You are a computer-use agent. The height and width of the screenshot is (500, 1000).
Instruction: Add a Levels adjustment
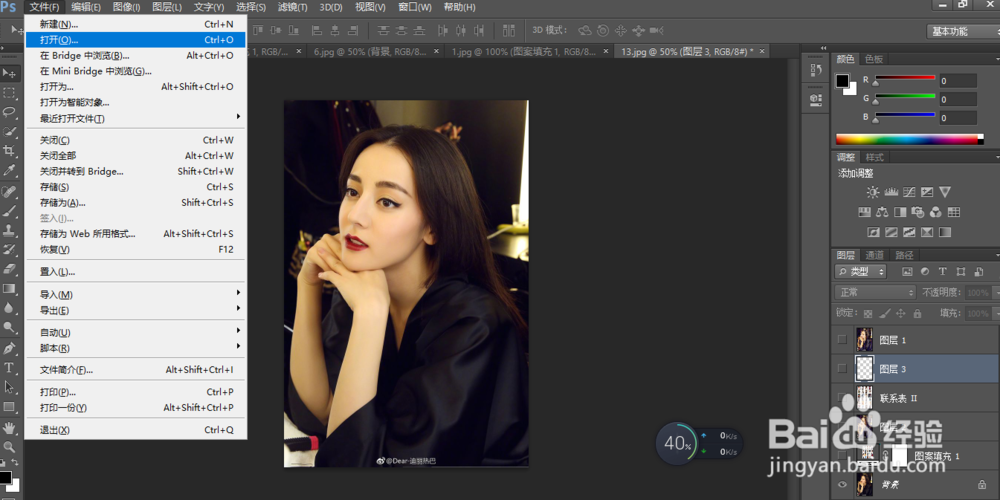891,192
